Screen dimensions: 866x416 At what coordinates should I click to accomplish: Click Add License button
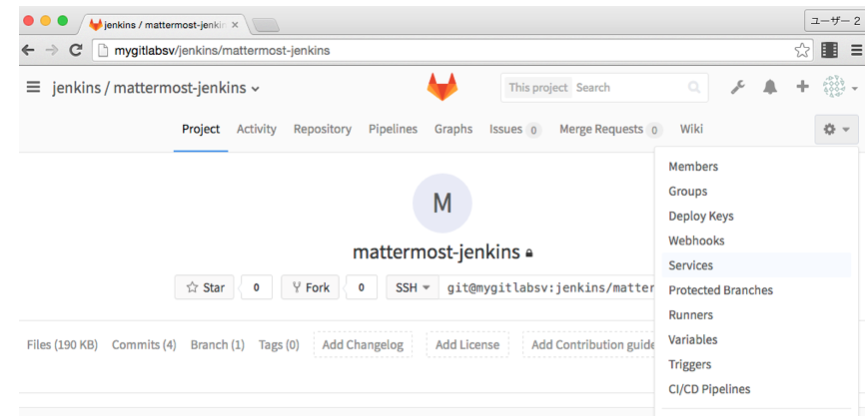pyautogui.click(x=467, y=345)
